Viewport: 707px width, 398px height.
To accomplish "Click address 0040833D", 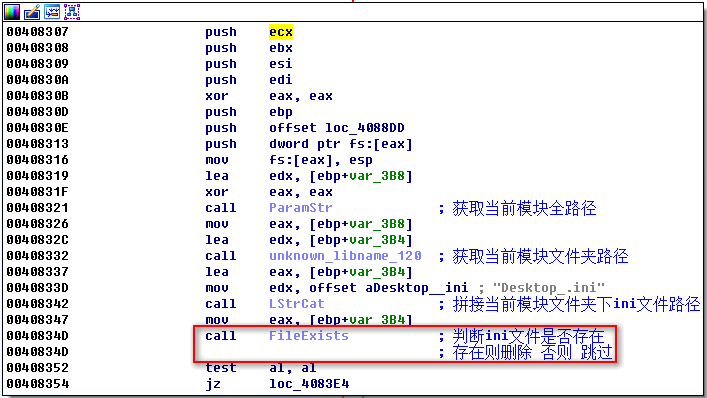I will point(37,288).
